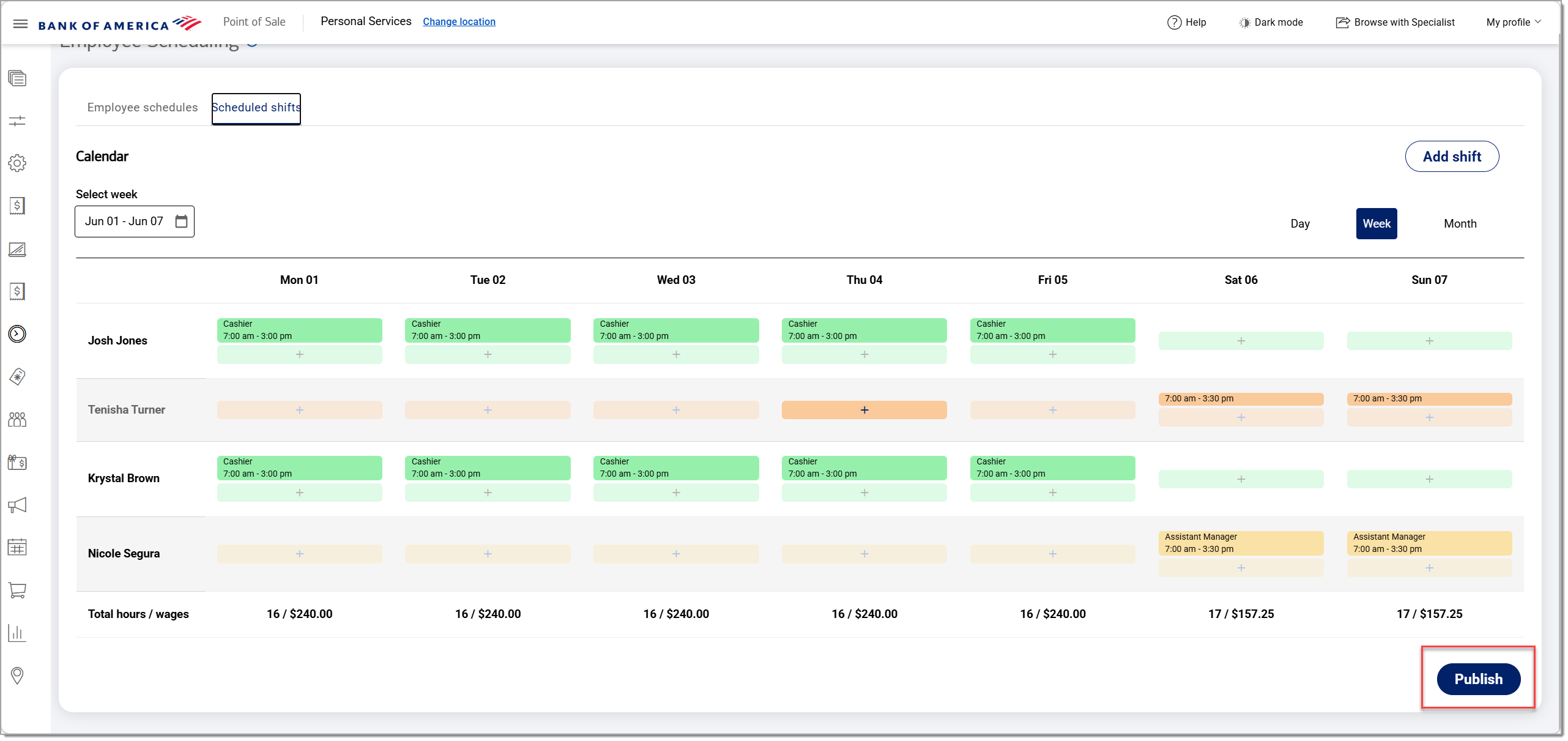Screen dimensions: 1568x741
Task: Click the Publish button
Action: [x=1478, y=679]
